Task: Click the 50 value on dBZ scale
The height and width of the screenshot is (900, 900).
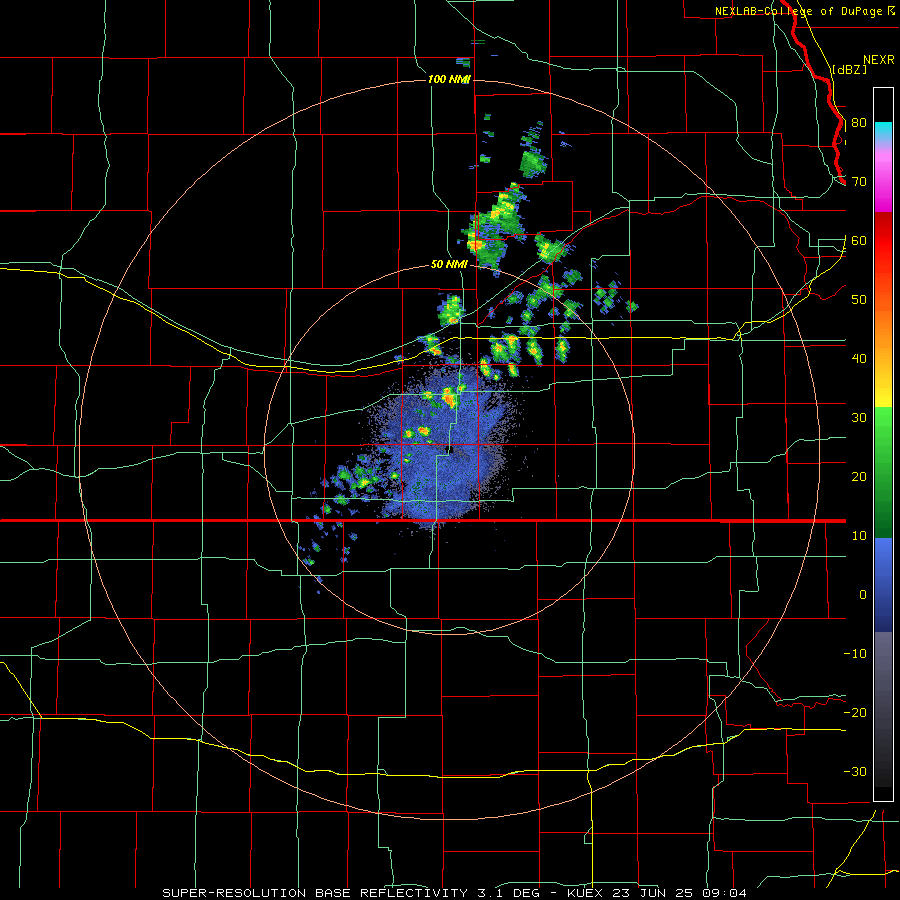Action: tap(859, 300)
